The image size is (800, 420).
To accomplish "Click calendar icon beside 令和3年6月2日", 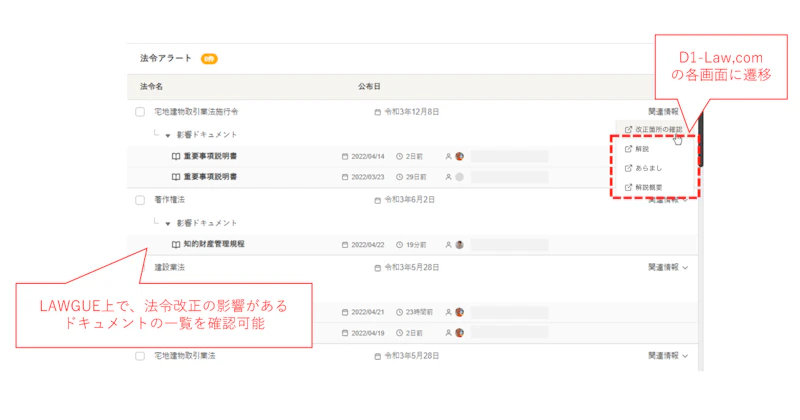I will tap(378, 200).
